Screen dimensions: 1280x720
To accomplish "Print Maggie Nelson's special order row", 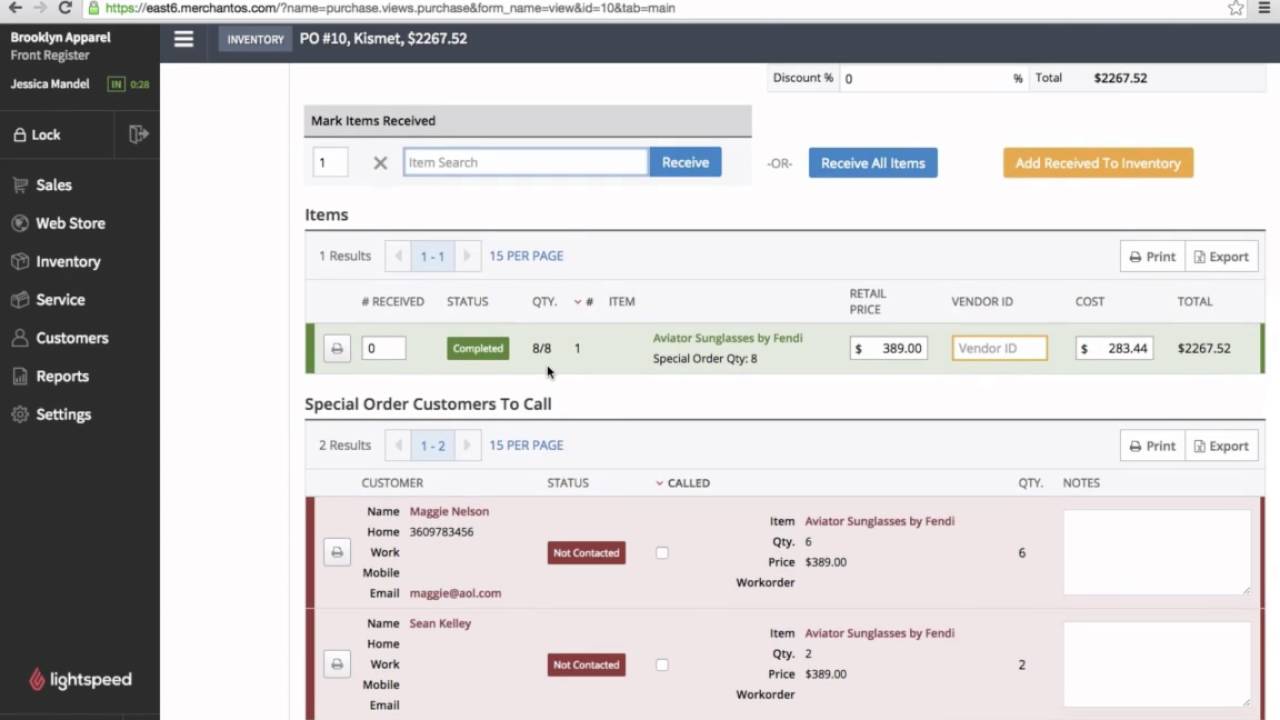I will pos(337,552).
